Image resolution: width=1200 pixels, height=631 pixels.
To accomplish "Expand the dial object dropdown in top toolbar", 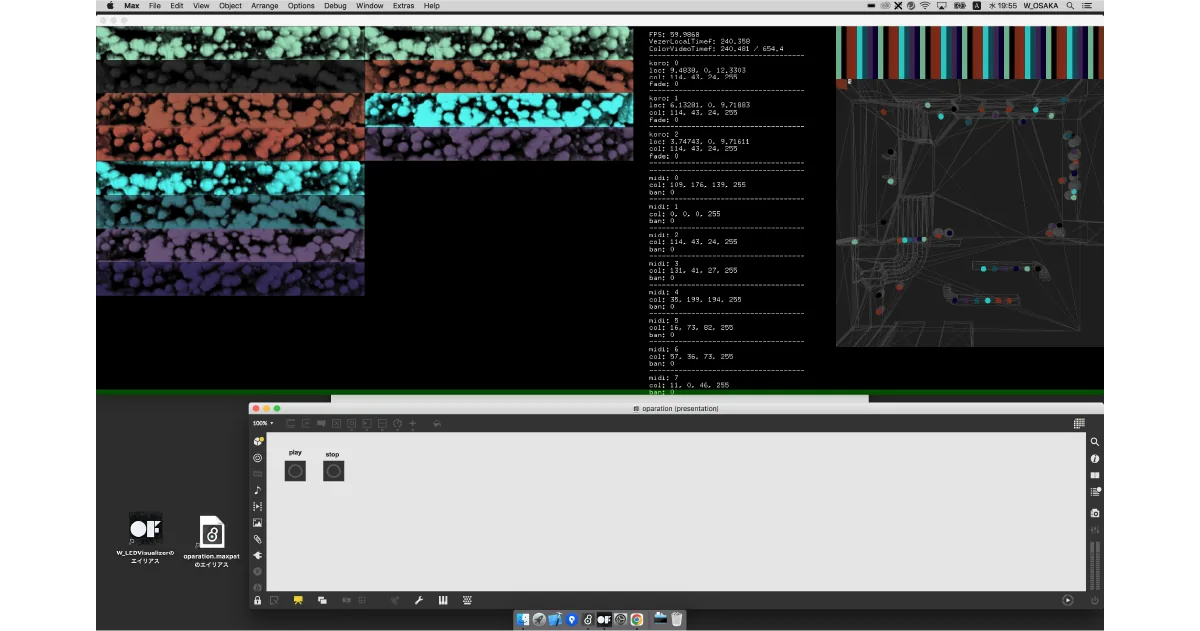I will 397,423.
